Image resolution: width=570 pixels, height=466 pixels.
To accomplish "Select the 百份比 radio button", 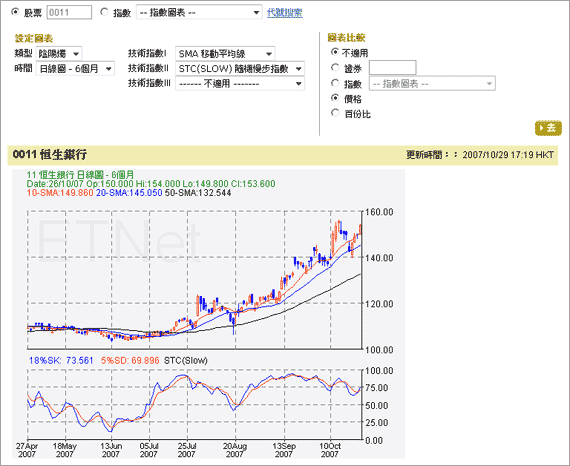I will [x=335, y=113].
